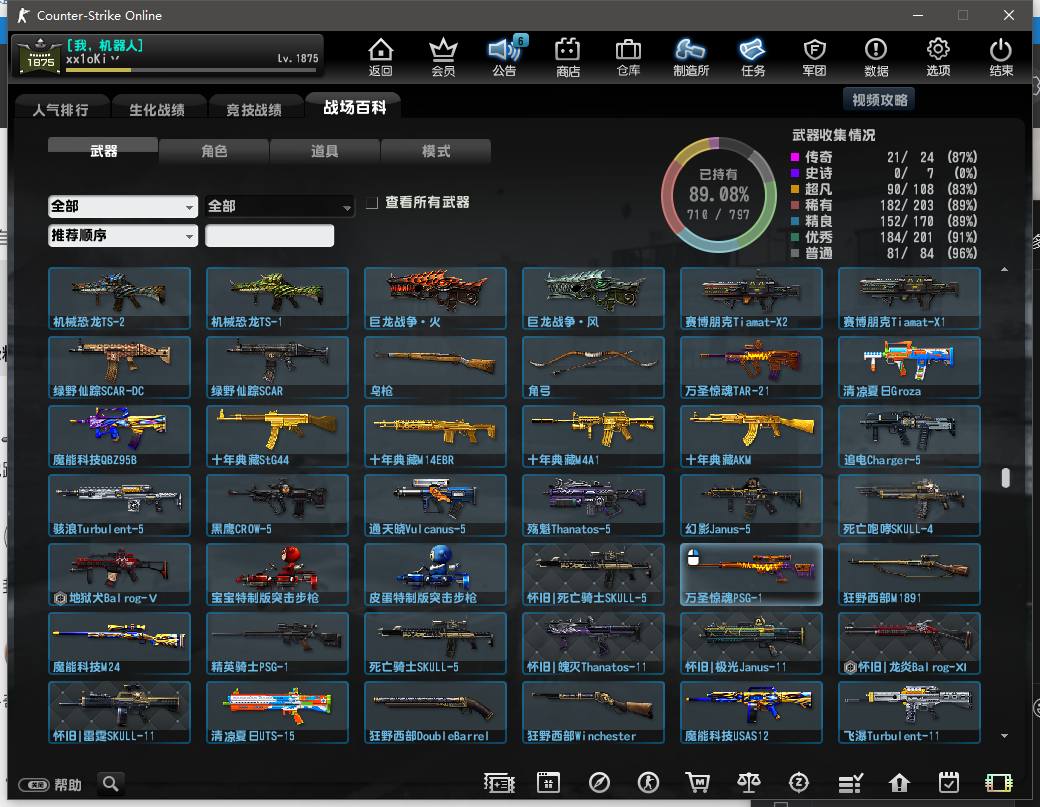
Task: Open the 赛博朋克Tiamat-X2 weapon card
Action: [x=751, y=298]
